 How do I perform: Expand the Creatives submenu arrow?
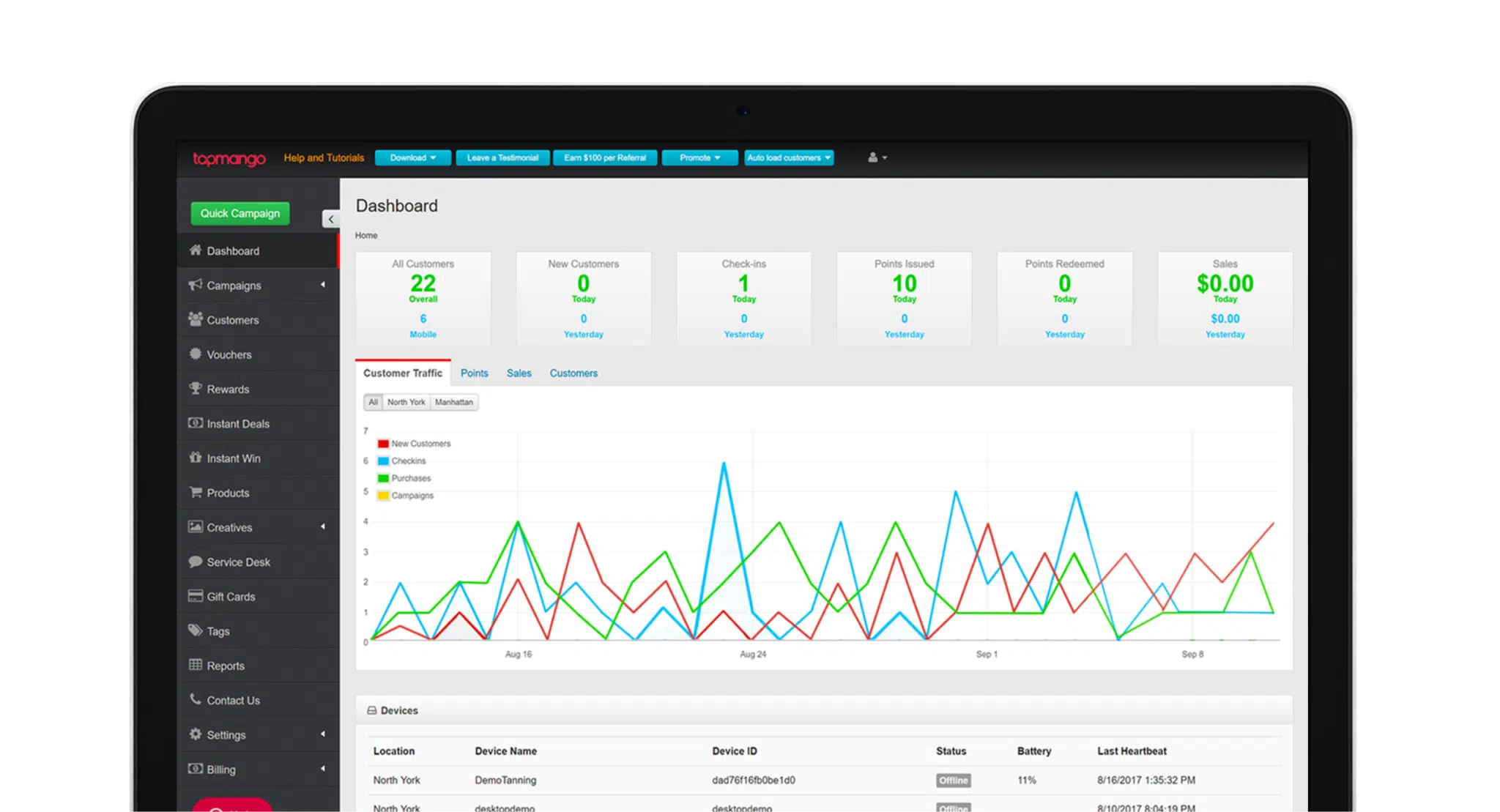tap(323, 526)
